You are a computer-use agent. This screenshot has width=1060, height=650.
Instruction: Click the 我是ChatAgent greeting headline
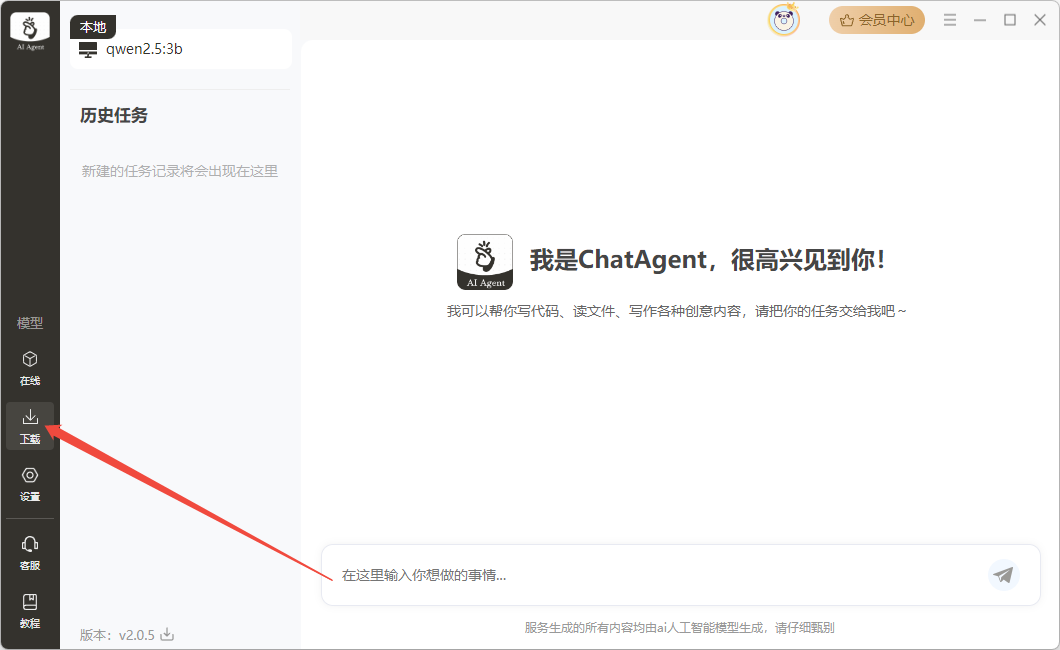pyautogui.click(x=707, y=260)
